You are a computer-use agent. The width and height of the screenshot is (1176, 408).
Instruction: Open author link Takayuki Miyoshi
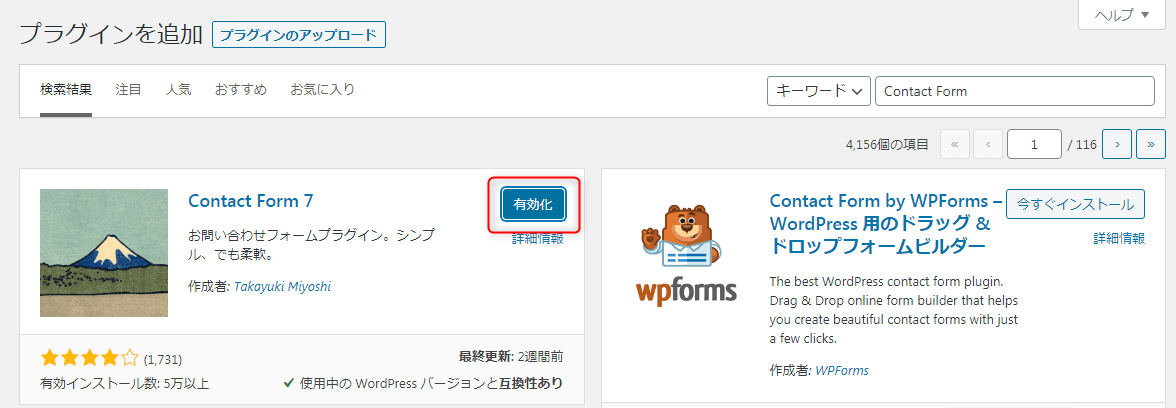[x=283, y=286]
